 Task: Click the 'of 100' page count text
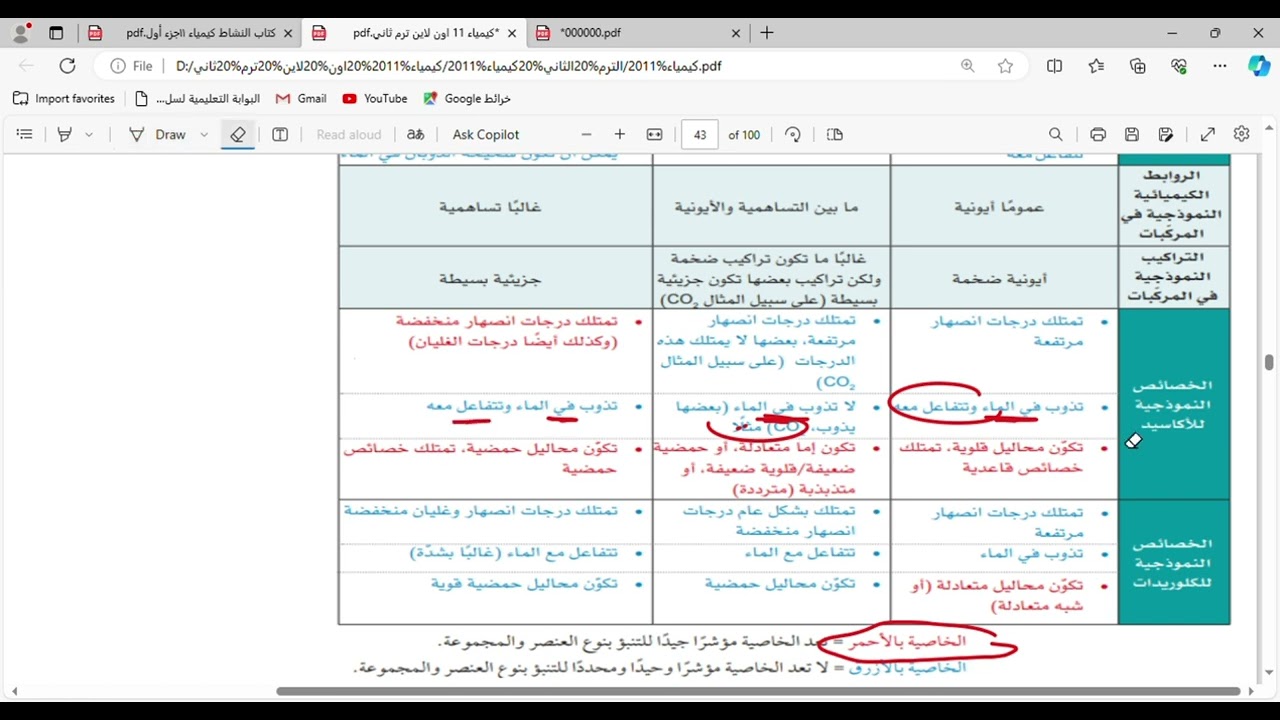(744, 134)
